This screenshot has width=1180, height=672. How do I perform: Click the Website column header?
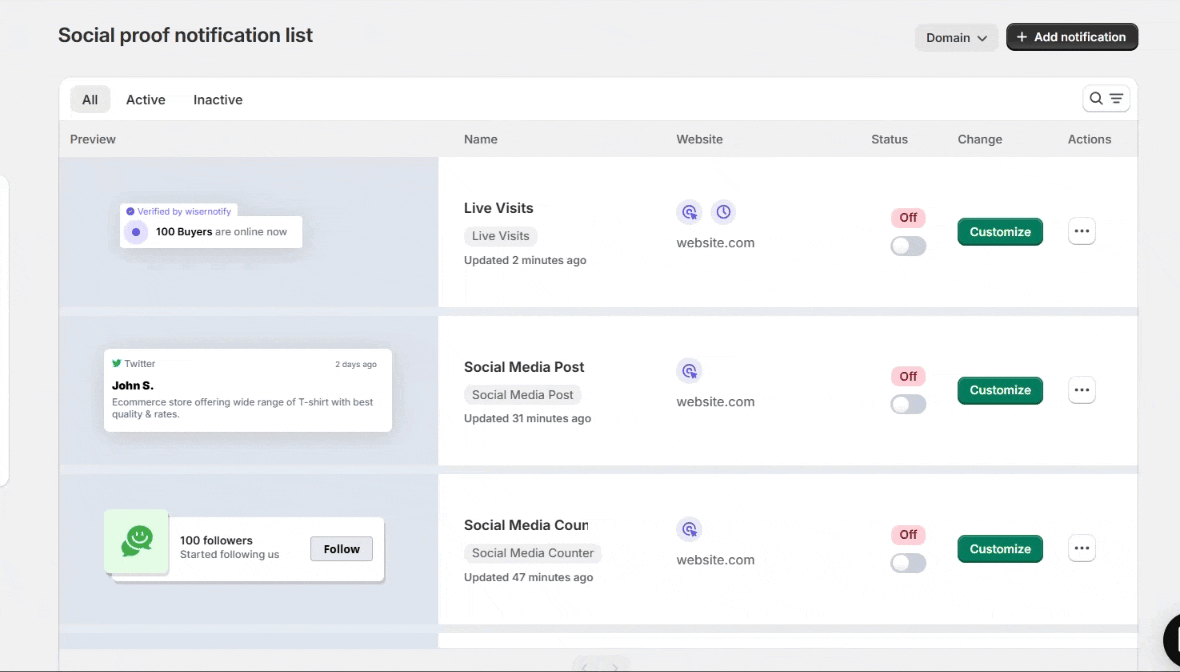[x=699, y=139]
